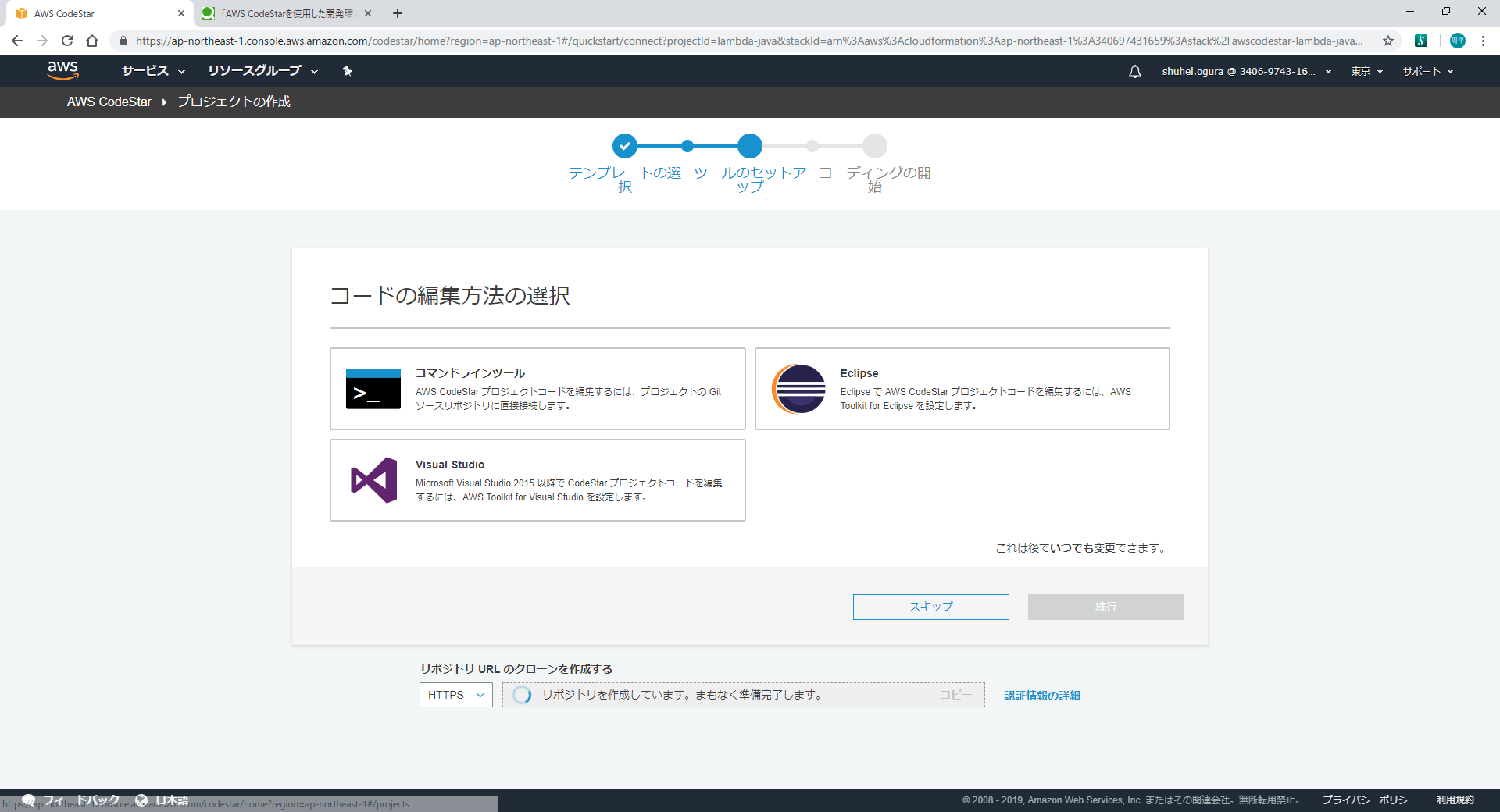Click the ツールのセットアップ step in the progress bar
This screenshot has height=812, width=1500.
[x=750, y=146]
